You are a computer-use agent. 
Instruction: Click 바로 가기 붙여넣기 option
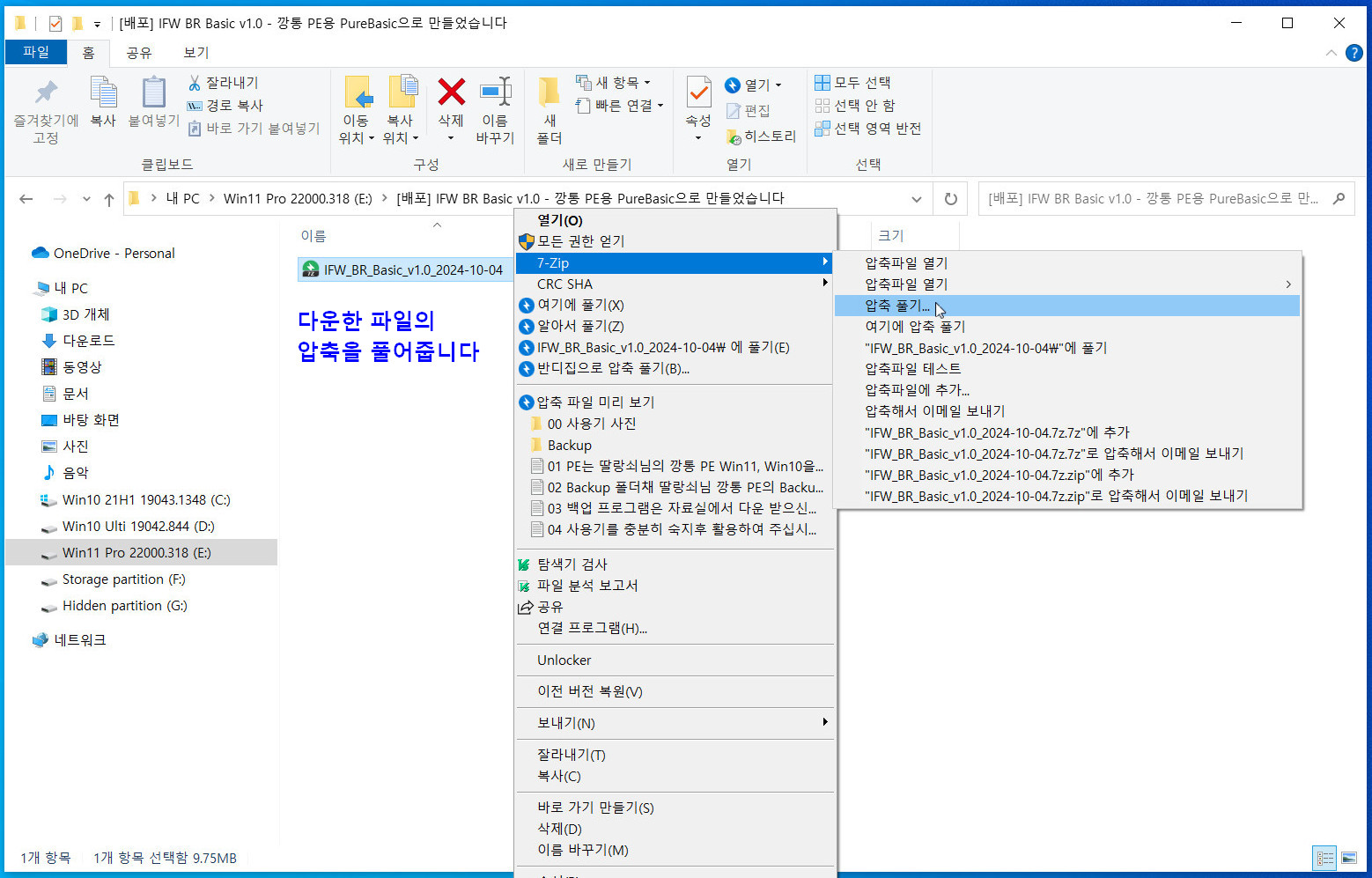click(254, 129)
